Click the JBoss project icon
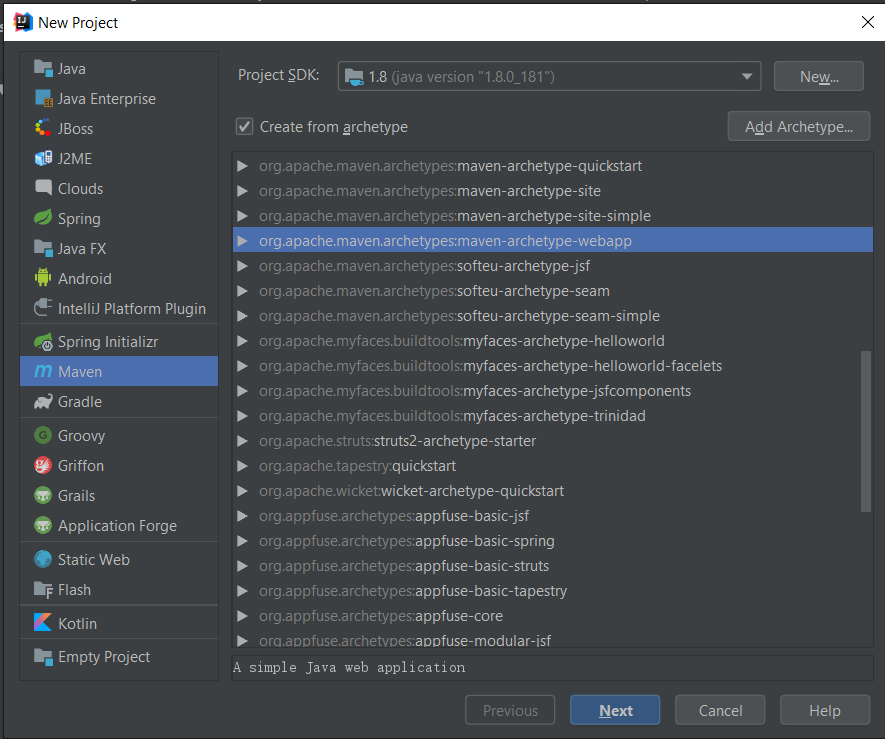Image resolution: width=885 pixels, height=739 pixels. coord(42,129)
